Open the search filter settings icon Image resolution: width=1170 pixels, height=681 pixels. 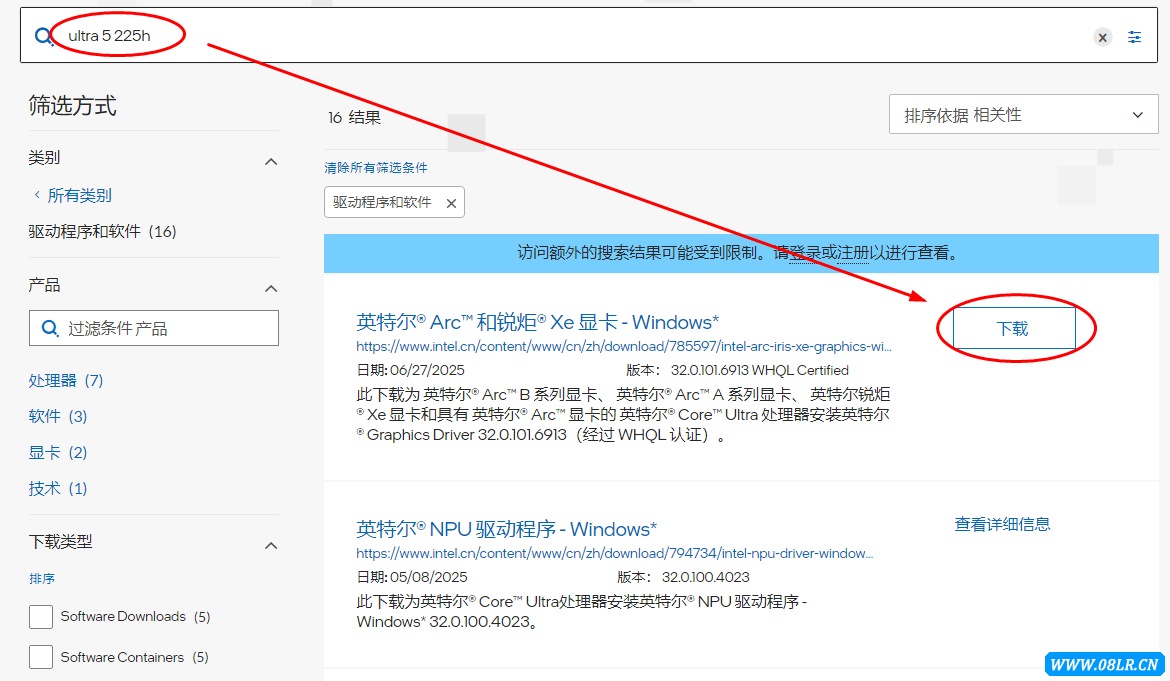tap(1134, 37)
